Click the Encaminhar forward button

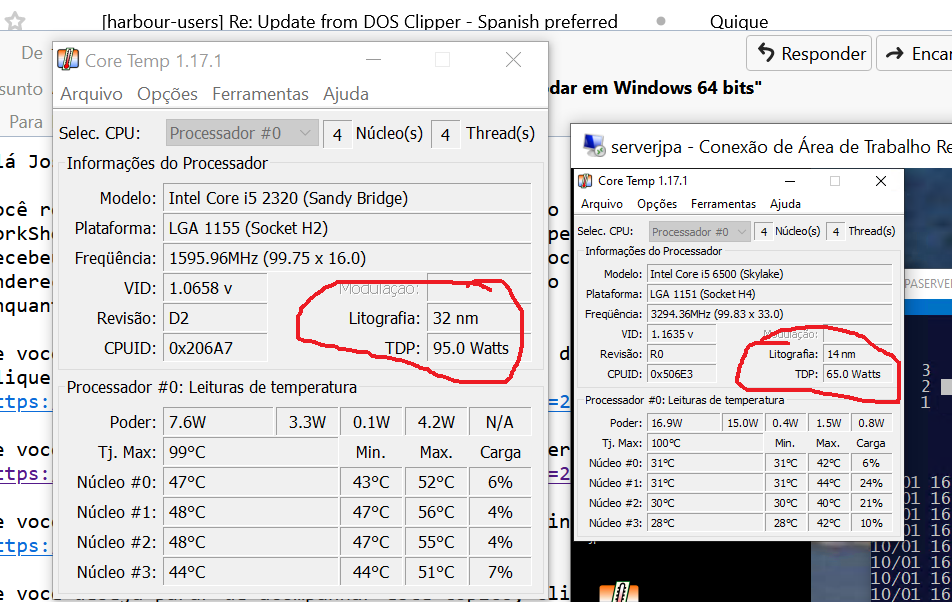(x=915, y=53)
